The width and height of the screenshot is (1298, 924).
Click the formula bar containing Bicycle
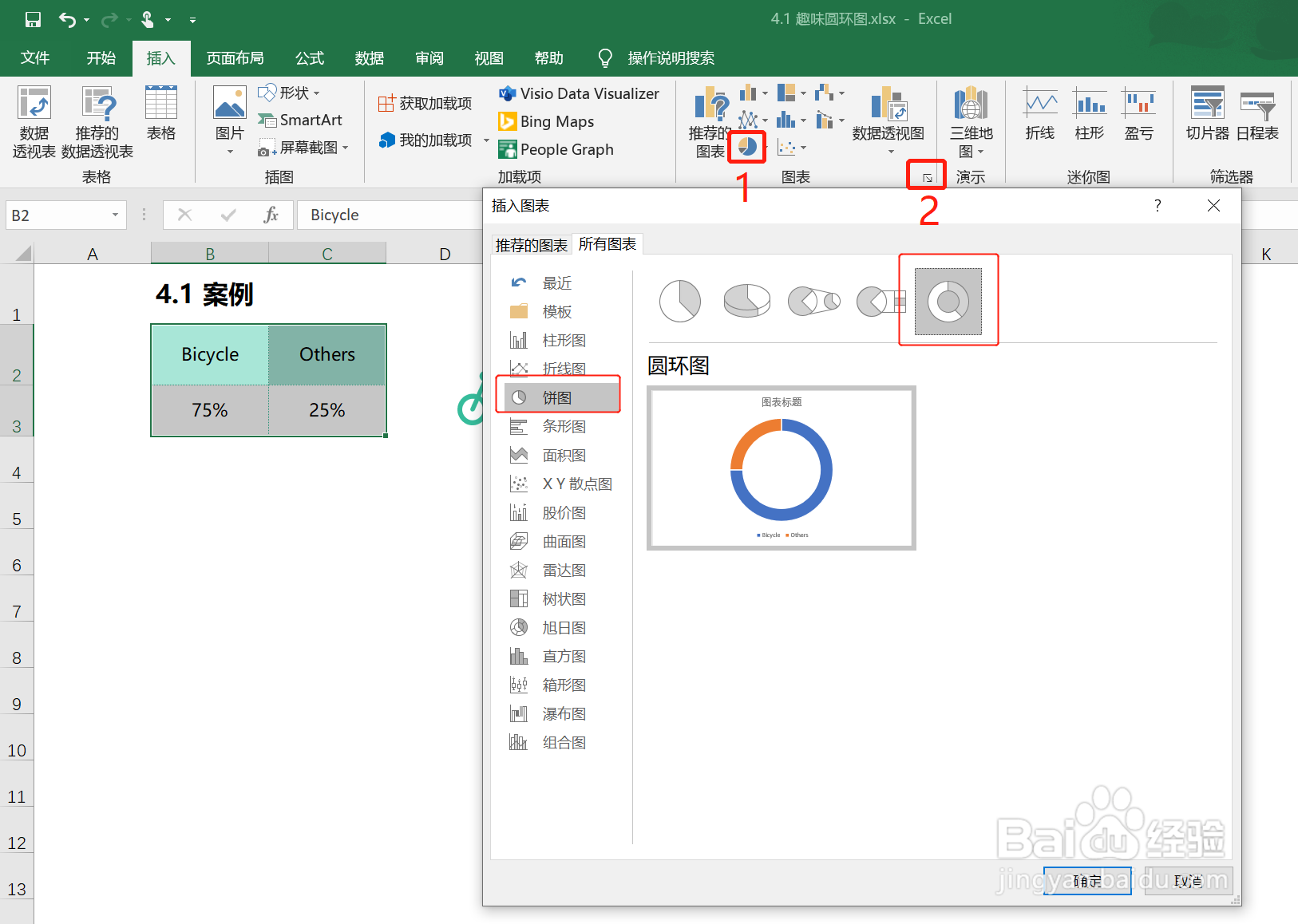[390, 215]
